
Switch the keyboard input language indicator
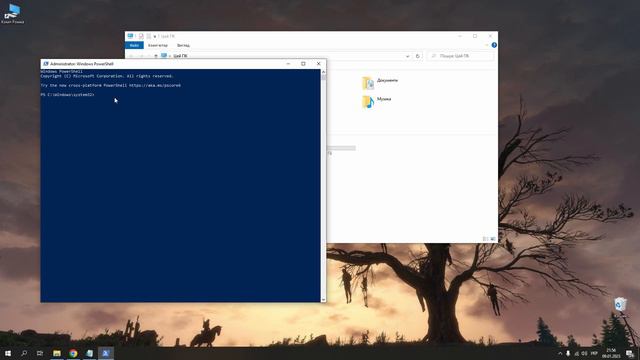(x=594, y=353)
